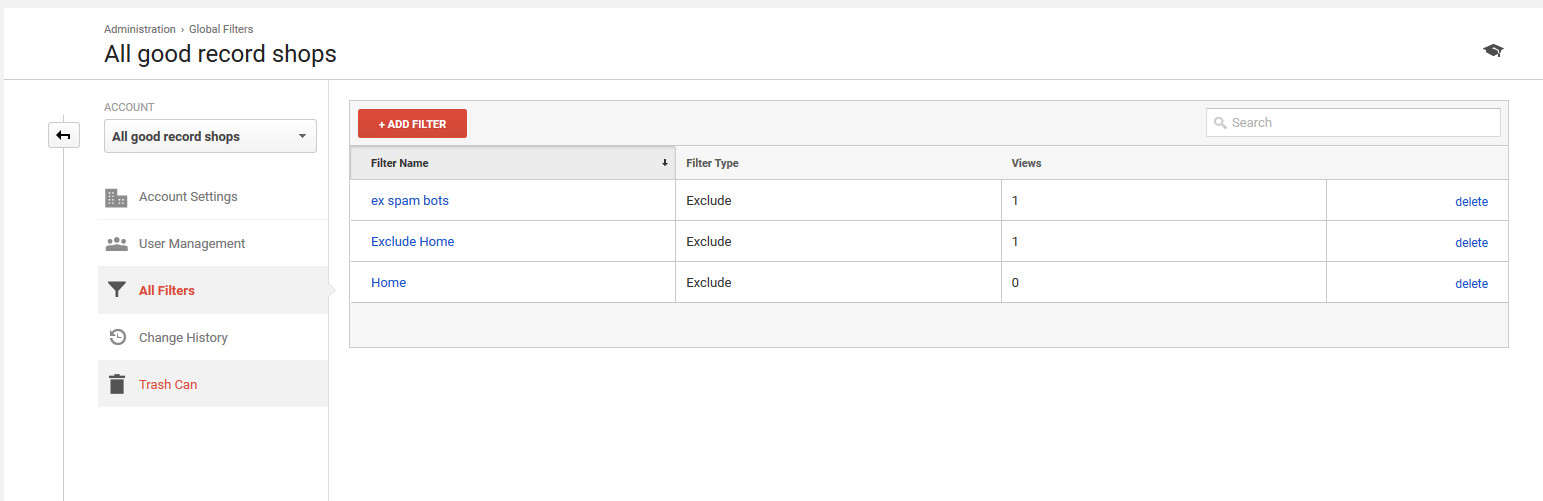Delete the 'ex spam bots' filter
Screen dimensions: 1543x501
tap(1471, 202)
